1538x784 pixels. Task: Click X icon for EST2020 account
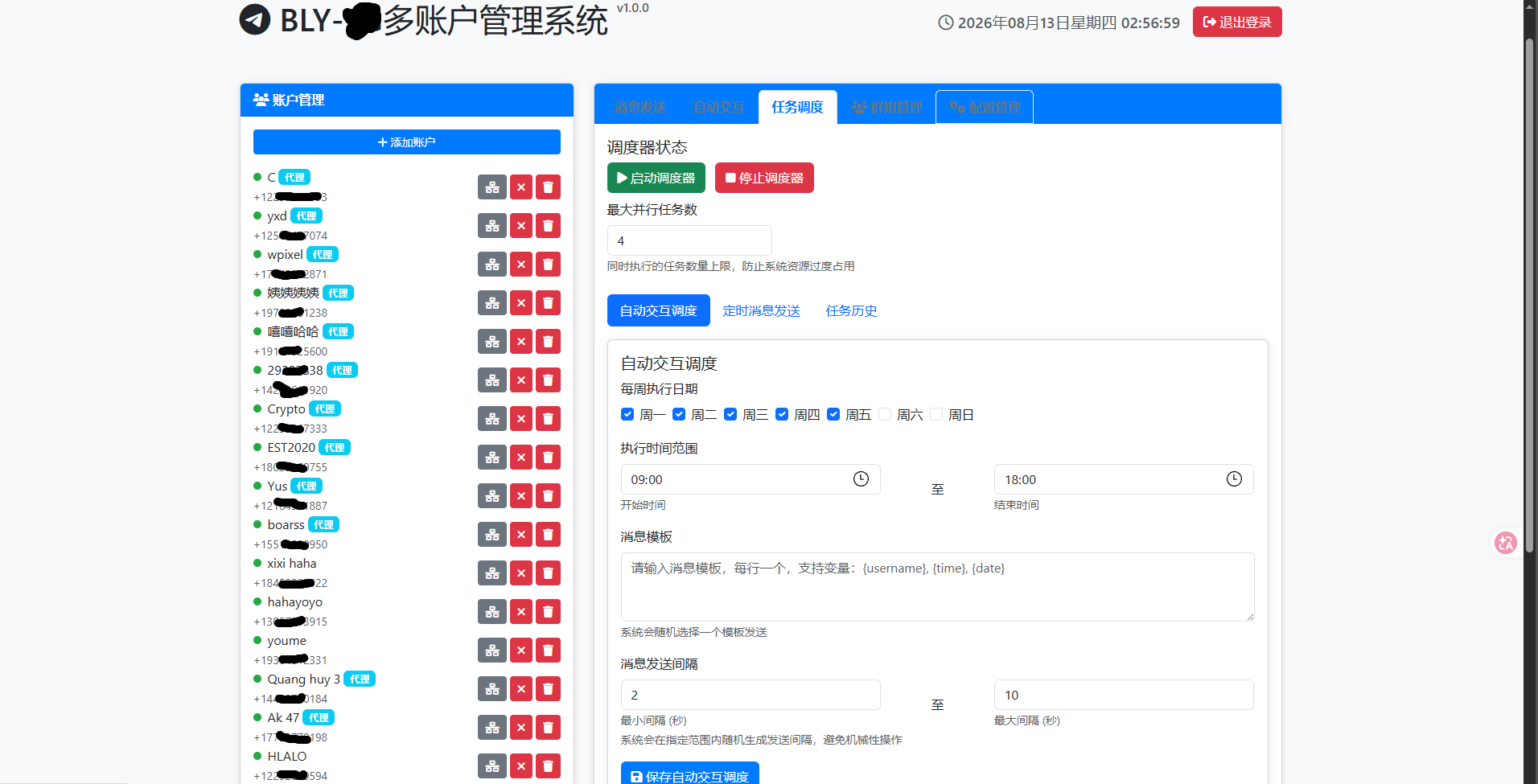click(x=521, y=458)
